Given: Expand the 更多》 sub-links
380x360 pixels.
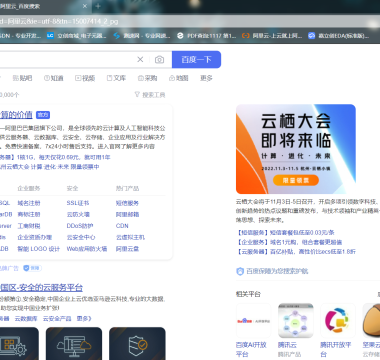Looking at the screenshot, I should tap(84, 319).
